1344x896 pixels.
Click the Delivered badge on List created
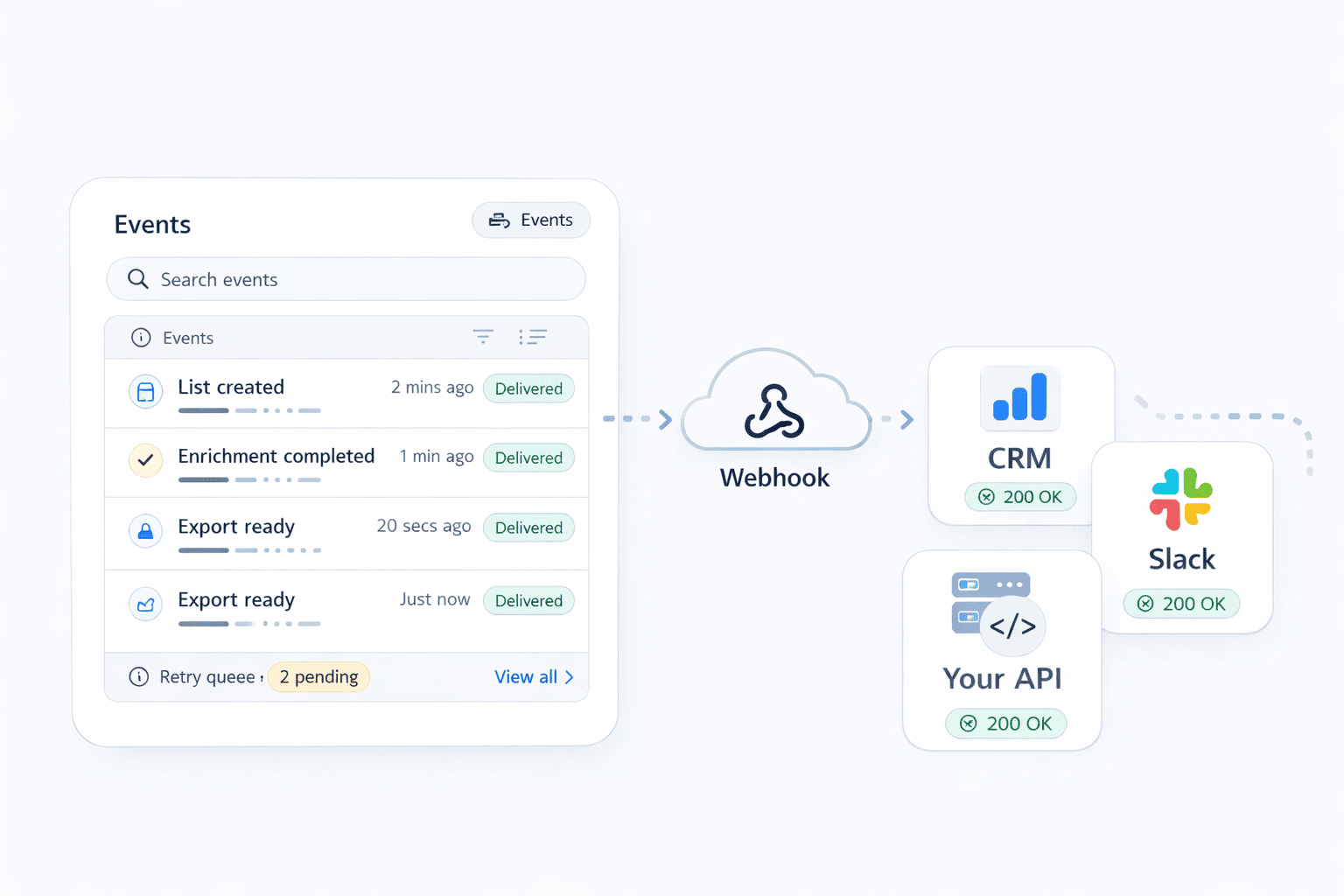528,388
